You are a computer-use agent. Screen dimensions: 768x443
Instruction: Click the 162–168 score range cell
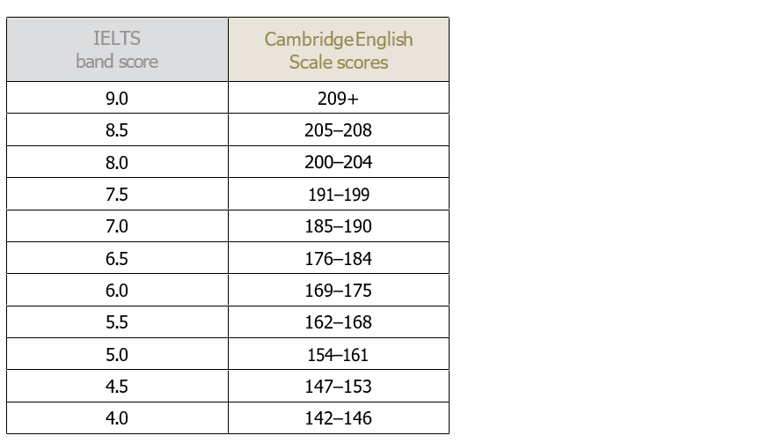pos(339,322)
